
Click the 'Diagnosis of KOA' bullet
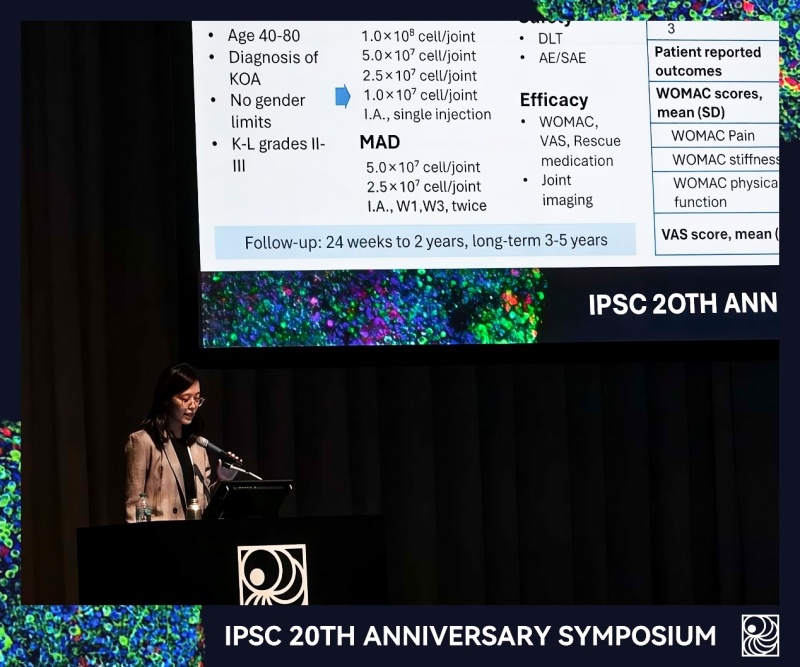[x=273, y=68]
